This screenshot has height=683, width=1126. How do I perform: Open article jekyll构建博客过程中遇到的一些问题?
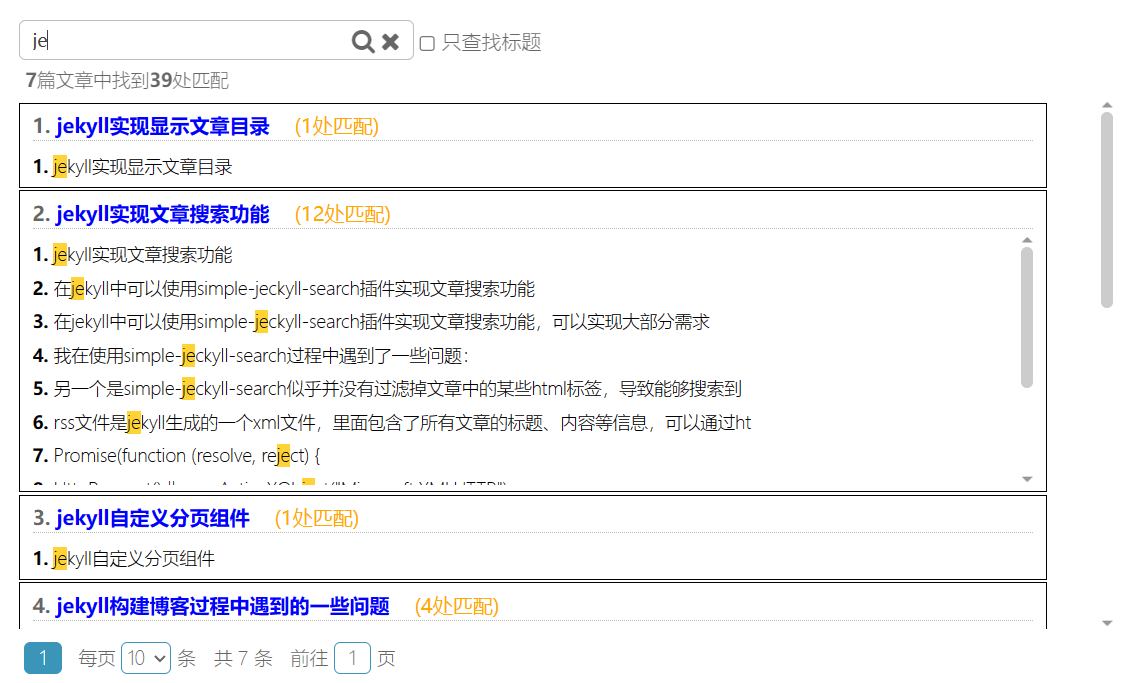pyautogui.click(x=222, y=607)
